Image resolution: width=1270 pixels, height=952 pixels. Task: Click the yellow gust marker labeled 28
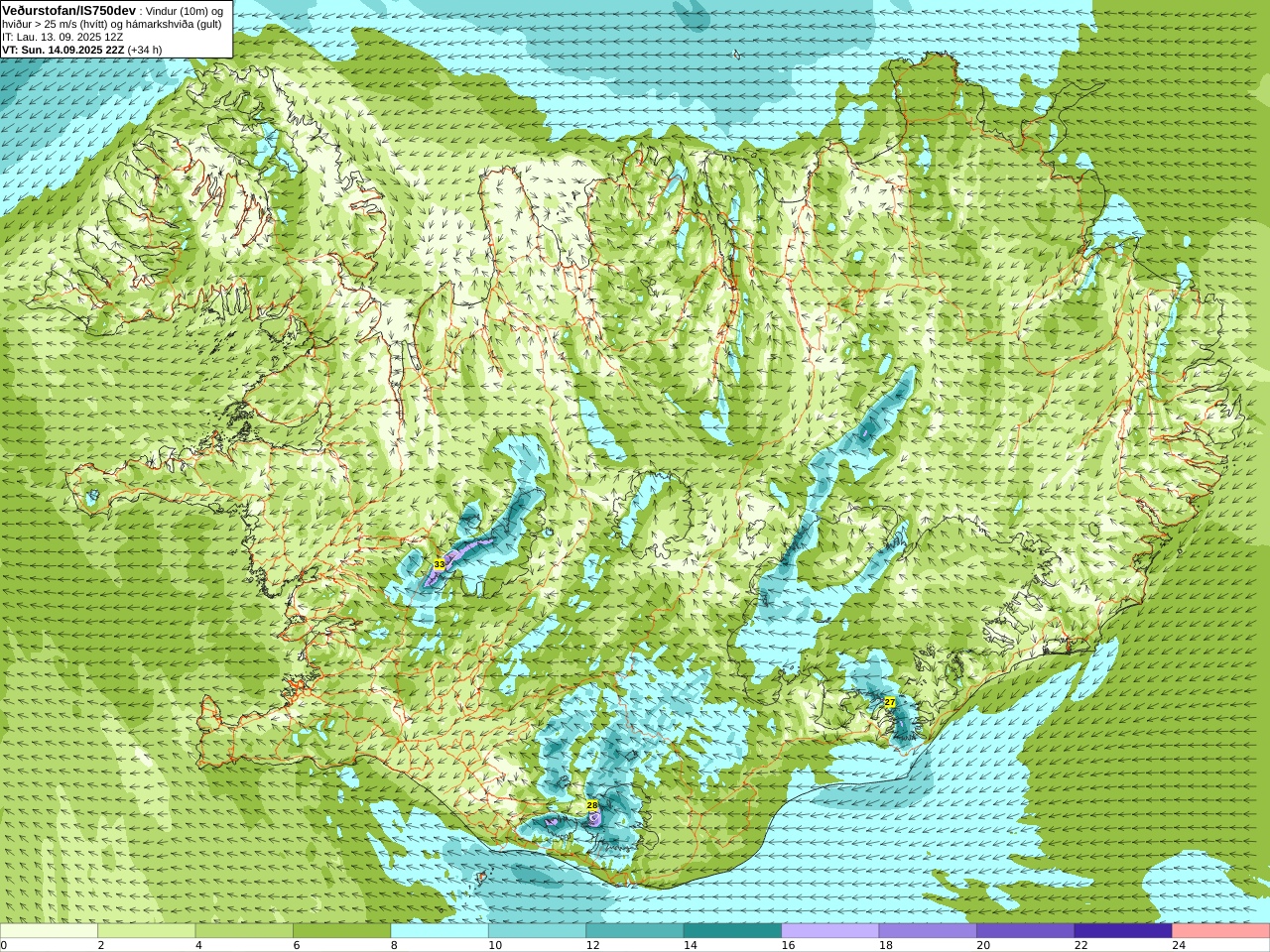pyautogui.click(x=592, y=805)
